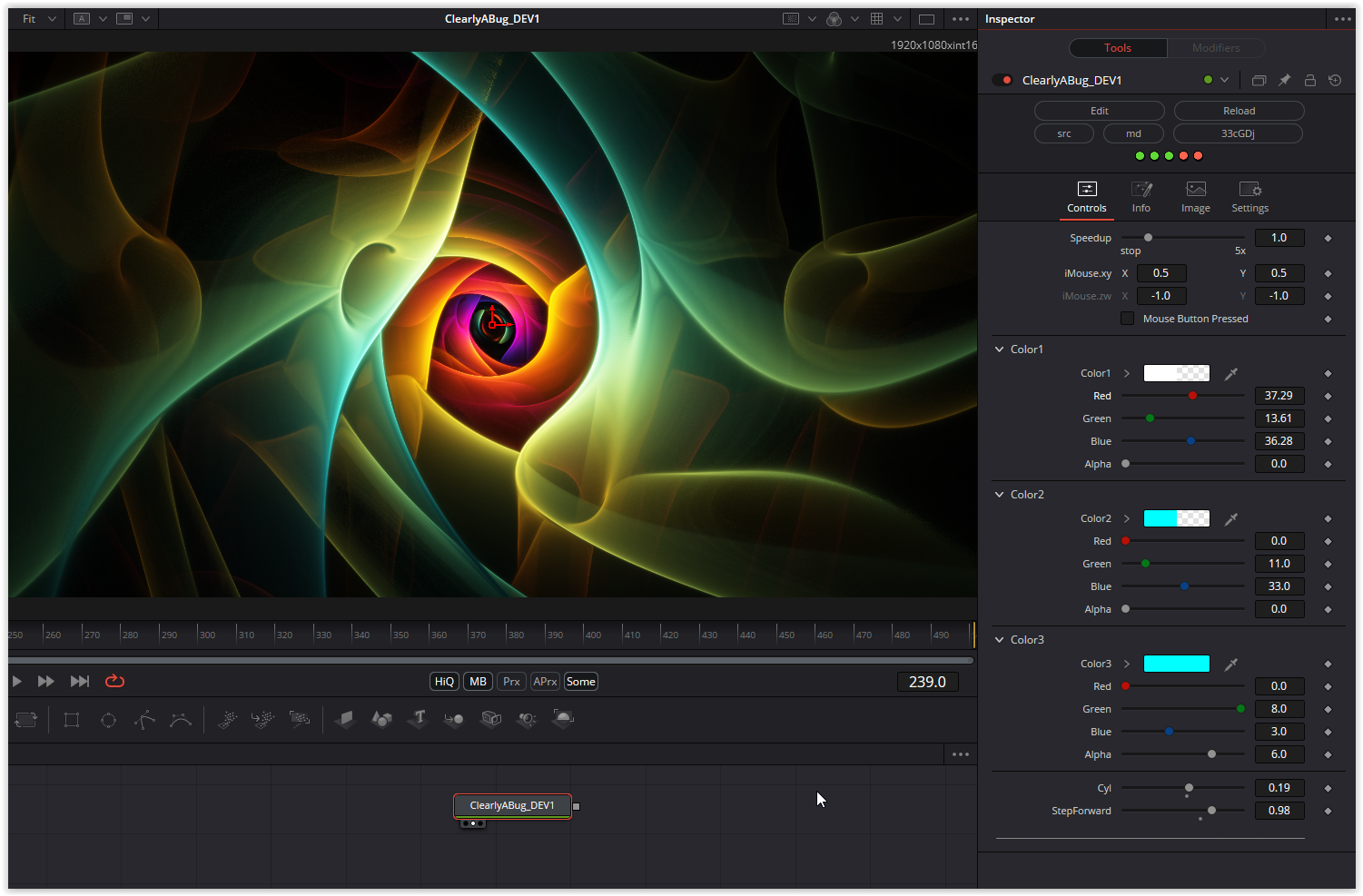
Task: Click the play forward button
Action: pos(16,681)
